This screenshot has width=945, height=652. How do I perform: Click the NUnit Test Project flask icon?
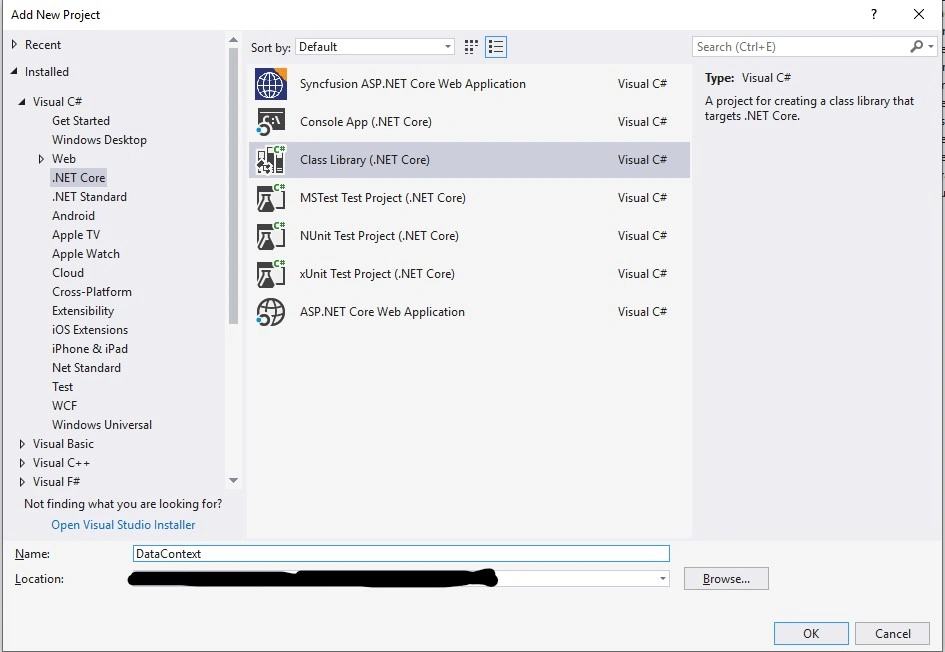point(271,236)
